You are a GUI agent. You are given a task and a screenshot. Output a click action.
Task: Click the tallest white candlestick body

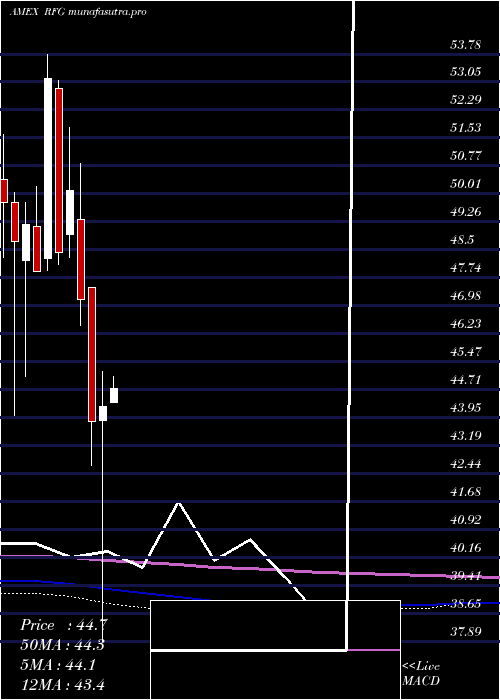tap(48, 168)
